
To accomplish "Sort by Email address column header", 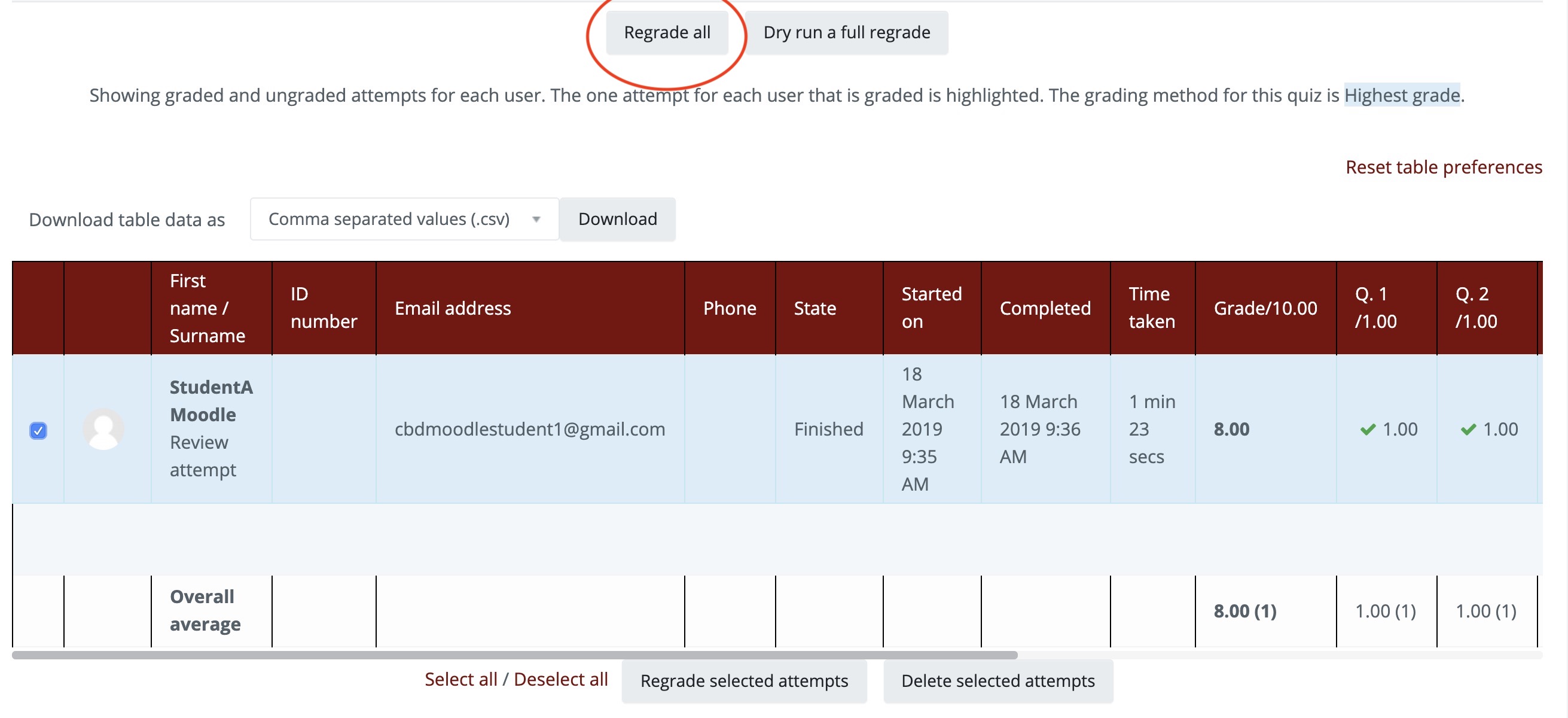I will (452, 308).
